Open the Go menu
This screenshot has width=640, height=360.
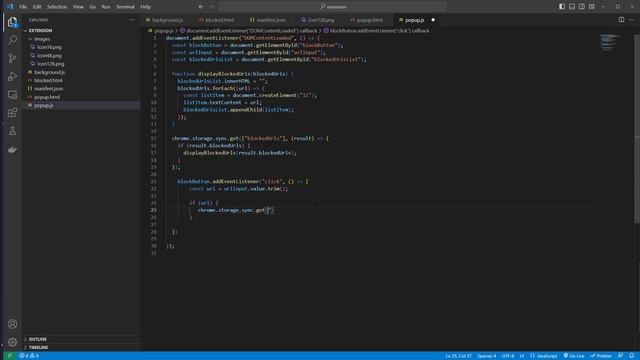pos(92,7)
